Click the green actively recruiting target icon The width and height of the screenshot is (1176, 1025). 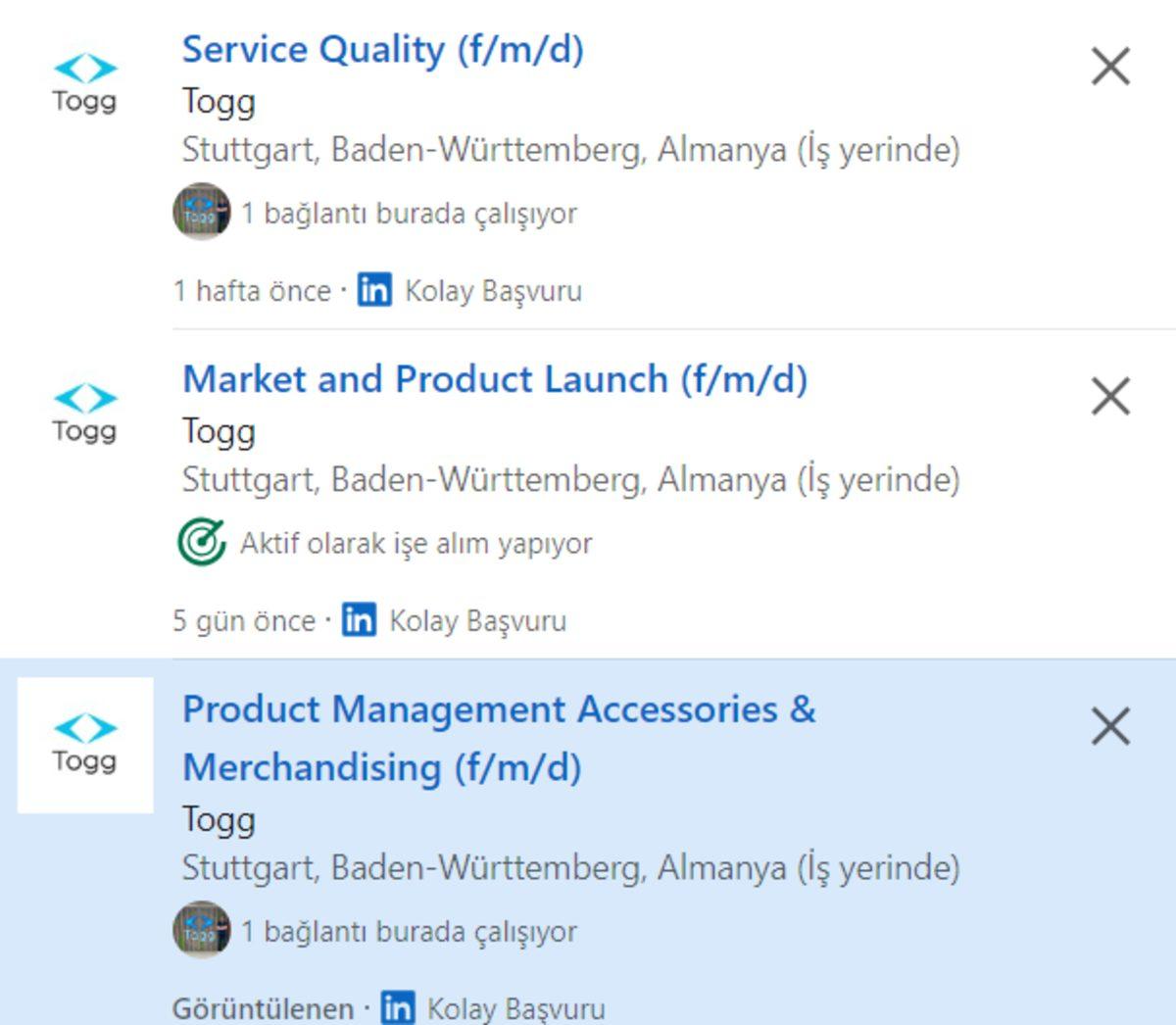coord(201,539)
